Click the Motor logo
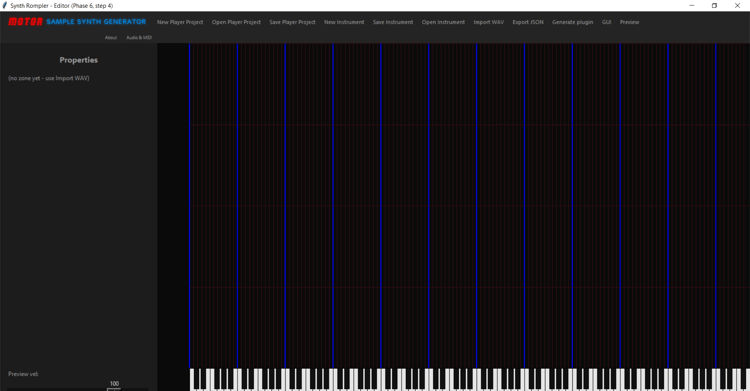 pyautogui.click(x=25, y=22)
